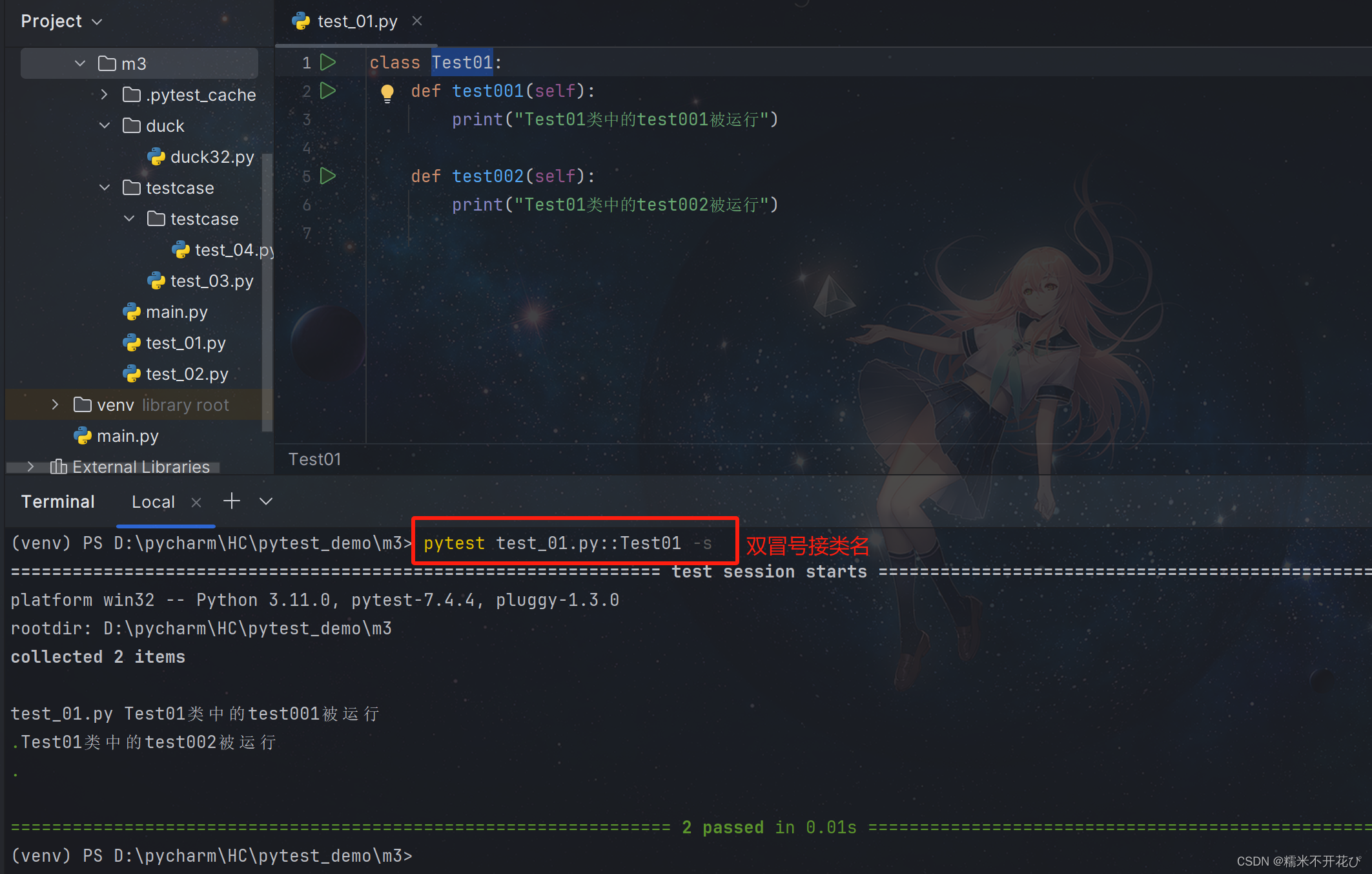
Task: Run Test01 class via gutter arrow
Action: click(328, 63)
